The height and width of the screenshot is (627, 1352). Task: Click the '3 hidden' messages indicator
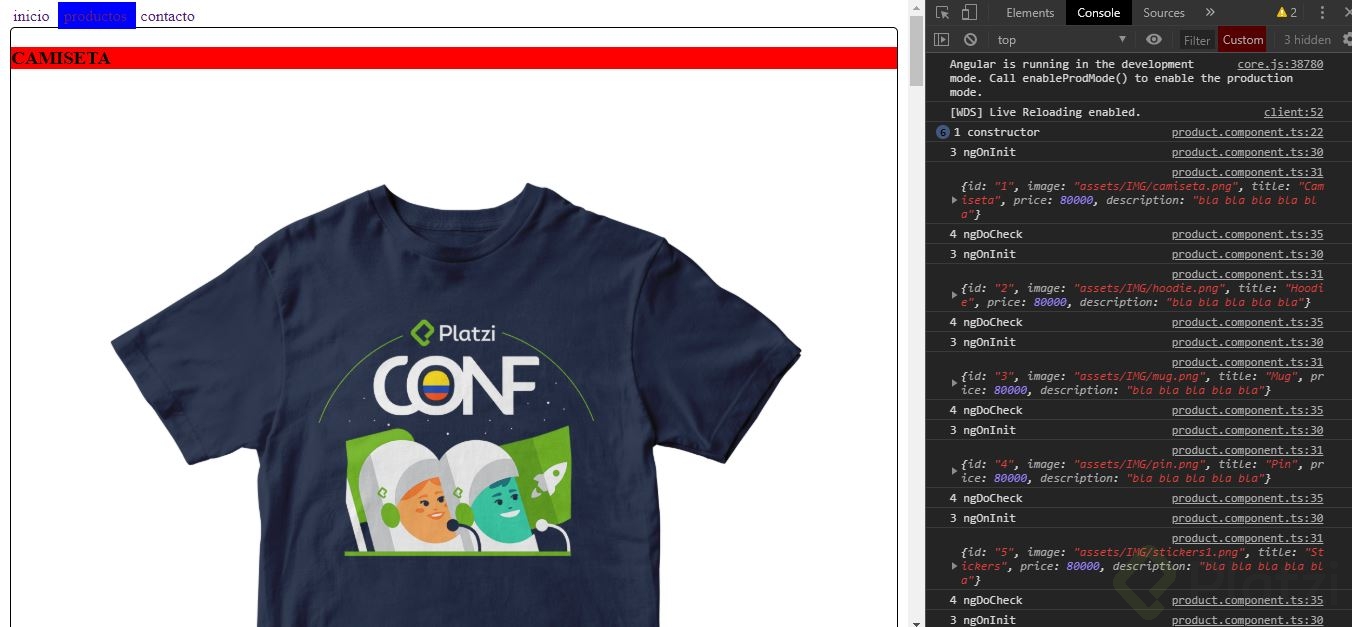(1307, 40)
